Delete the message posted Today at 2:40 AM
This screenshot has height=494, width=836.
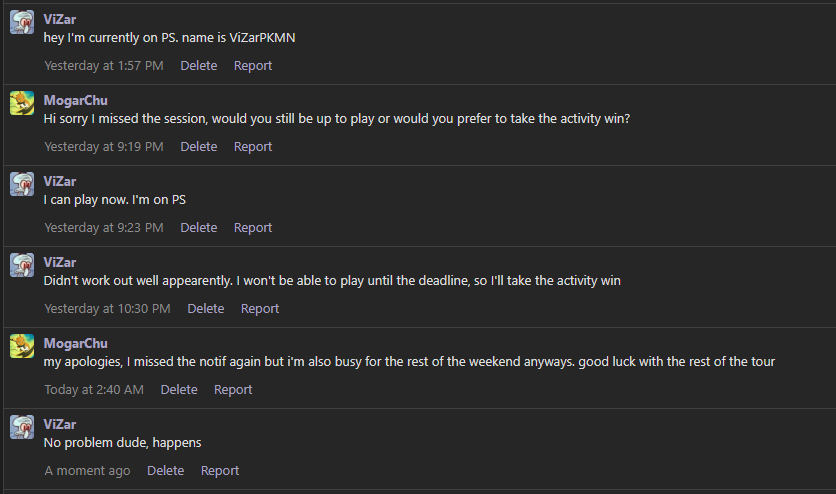coord(179,390)
